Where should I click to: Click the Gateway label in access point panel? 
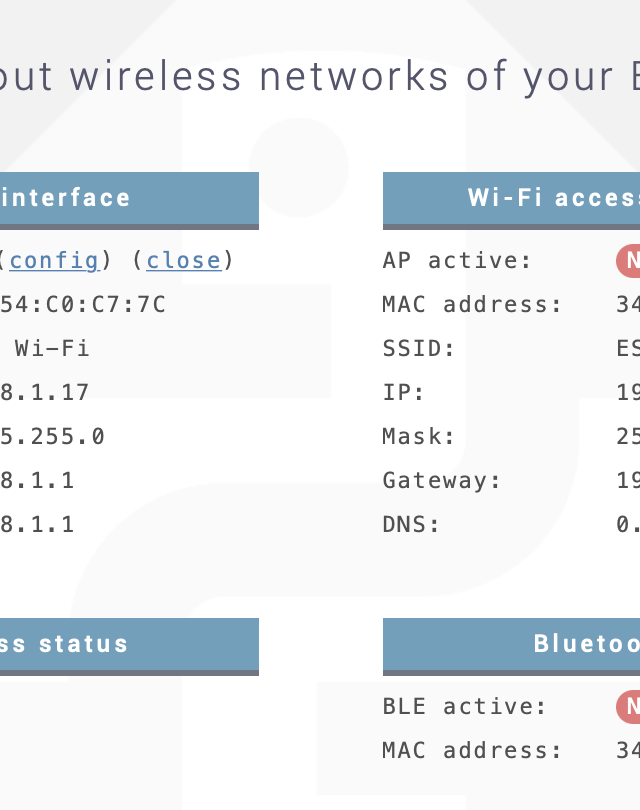[442, 481]
